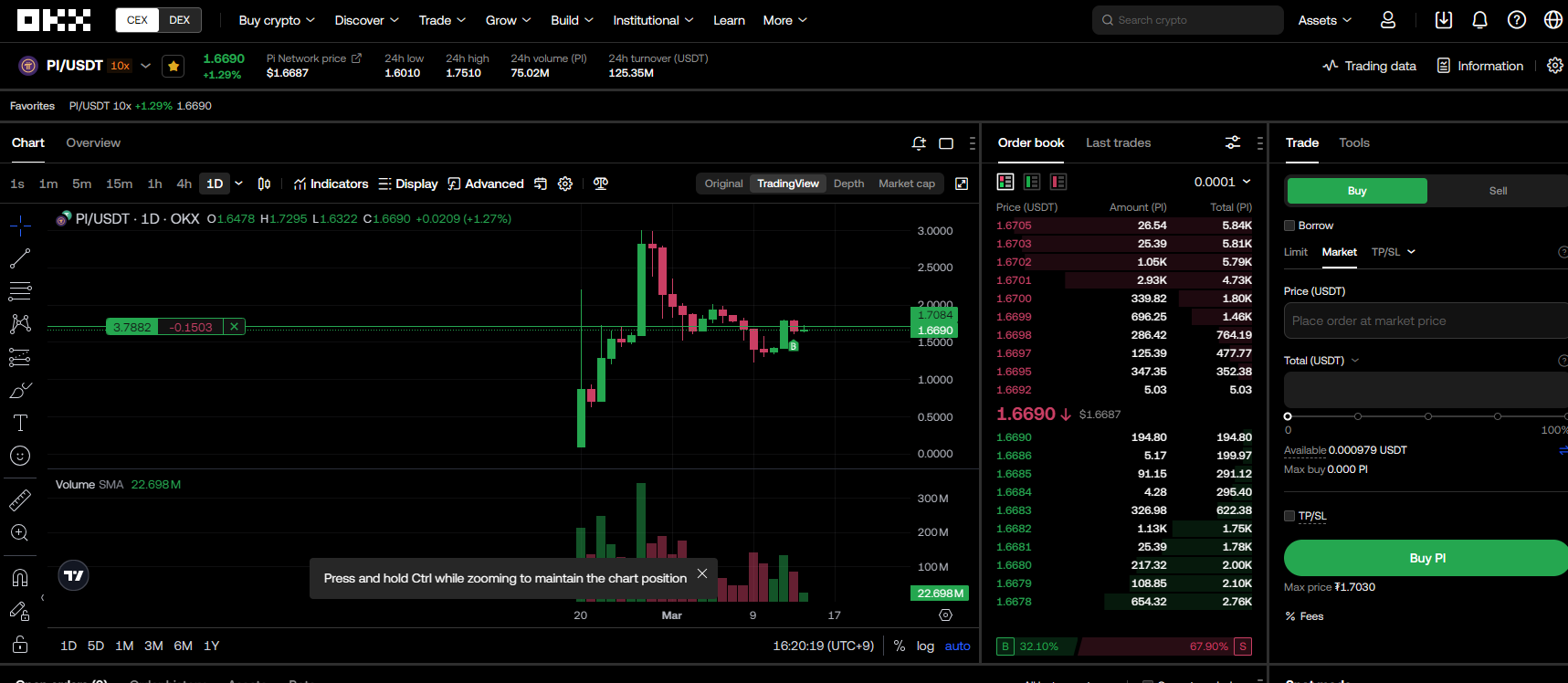This screenshot has height=683, width=1568.
Task: Show the asks-only order book view
Action: pyautogui.click(x=1058, y=182)
